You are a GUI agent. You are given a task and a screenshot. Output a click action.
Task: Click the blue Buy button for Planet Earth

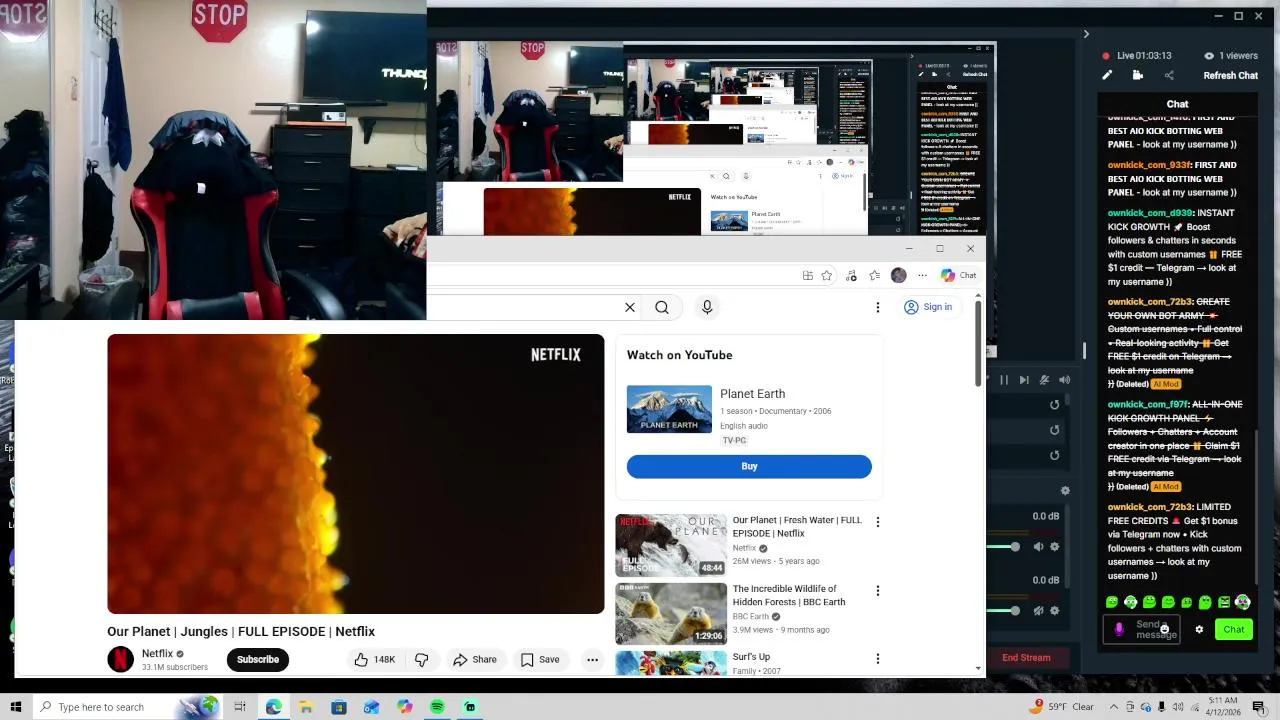pyautogui.click(x=749, y=466)
